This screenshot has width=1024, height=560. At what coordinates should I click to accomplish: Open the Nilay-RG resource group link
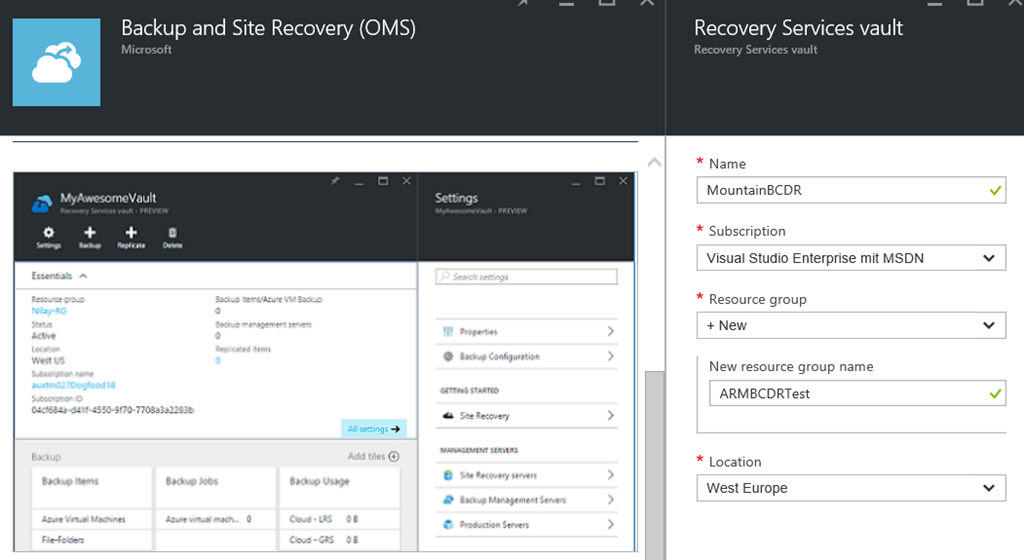tap(49, 311)
